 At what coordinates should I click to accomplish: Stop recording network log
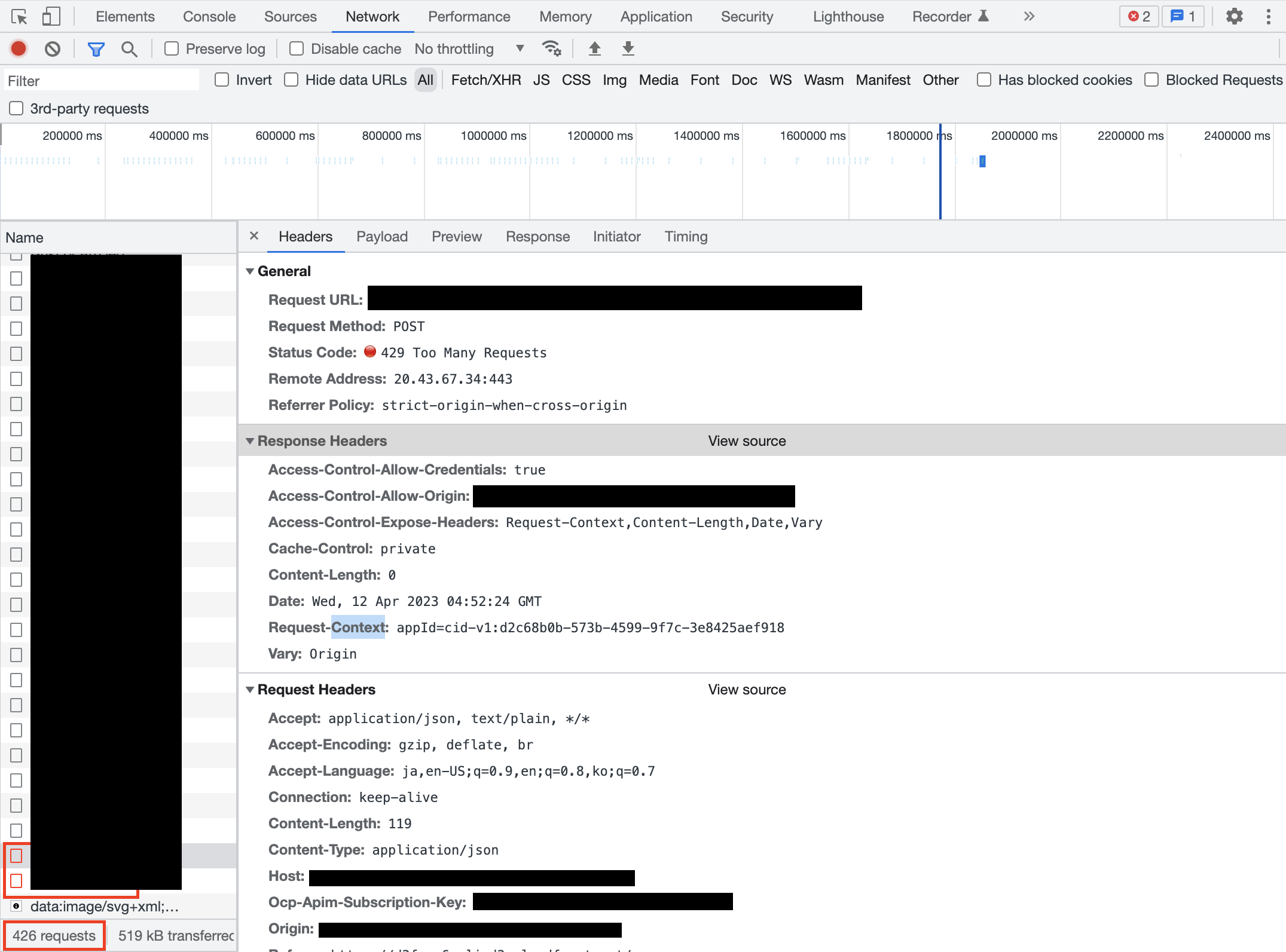coord(18,48)
